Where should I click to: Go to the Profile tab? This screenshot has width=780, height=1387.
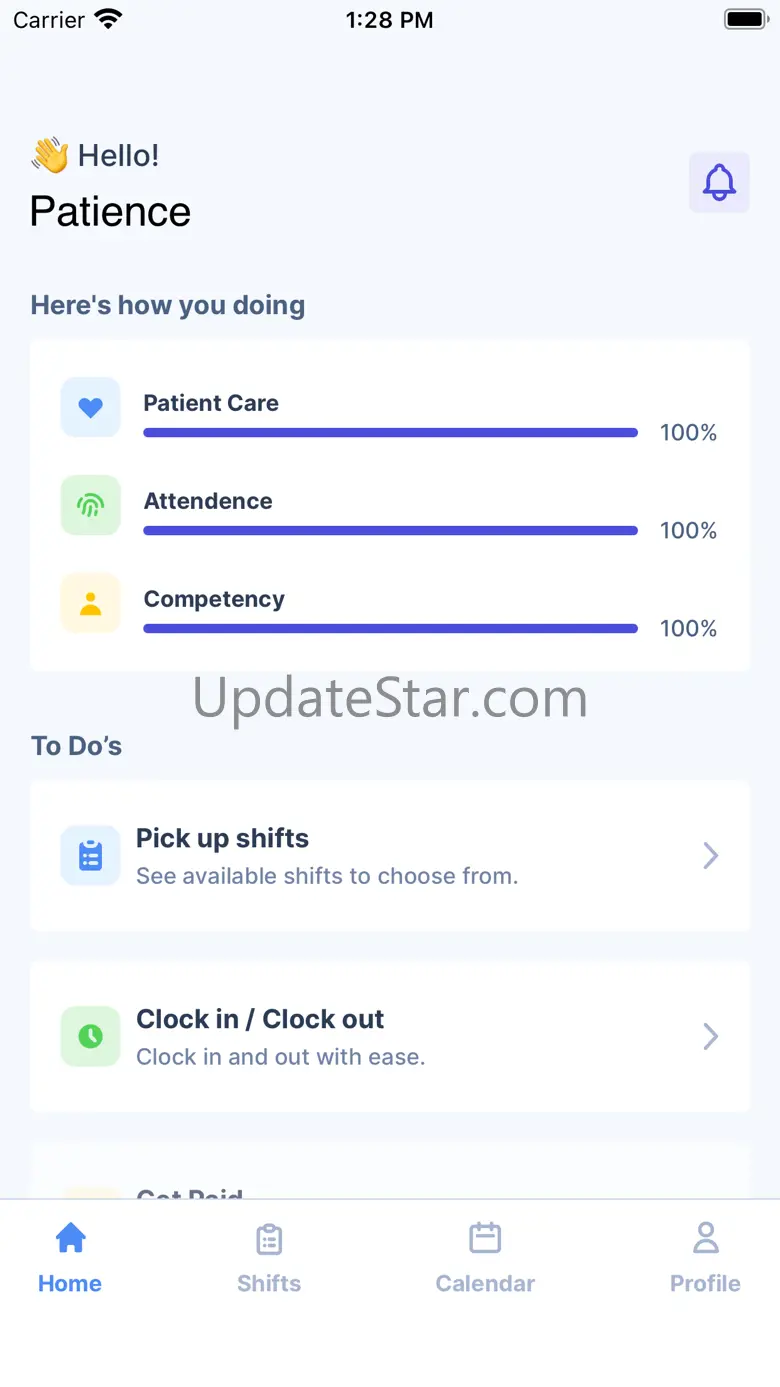point(705,1257)
